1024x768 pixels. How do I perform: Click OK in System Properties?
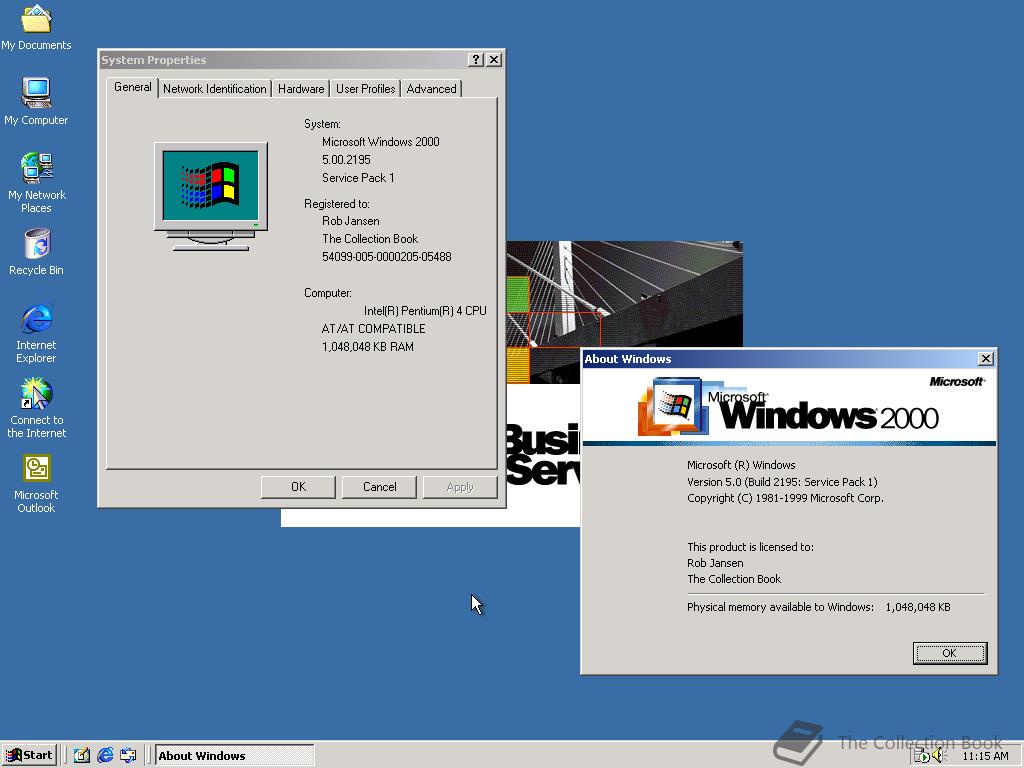[x=298, y=487]
